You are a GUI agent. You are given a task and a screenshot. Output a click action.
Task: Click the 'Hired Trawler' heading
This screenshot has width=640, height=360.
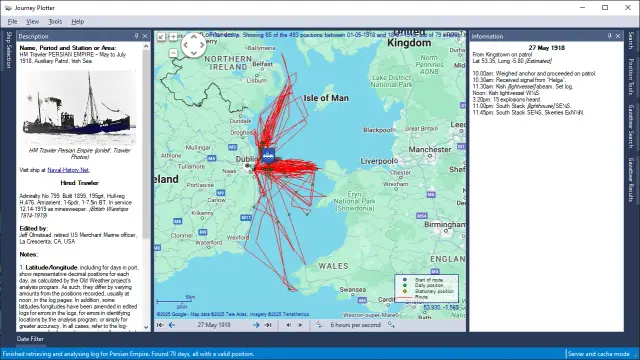tap(80, 183)
